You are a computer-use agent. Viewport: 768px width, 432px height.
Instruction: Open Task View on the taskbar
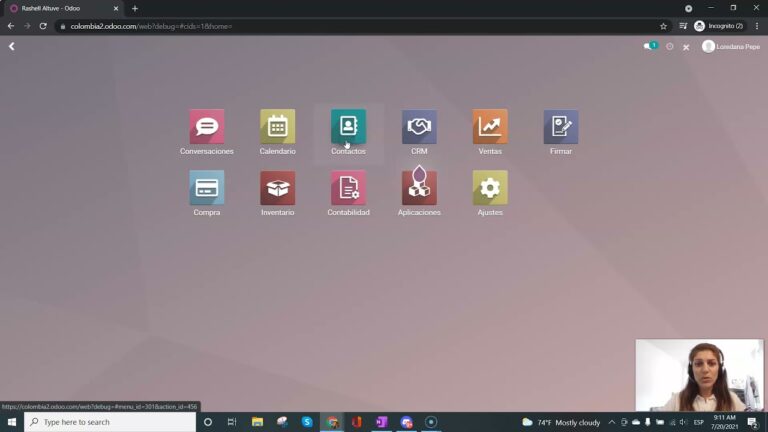[x=232, y=422]
